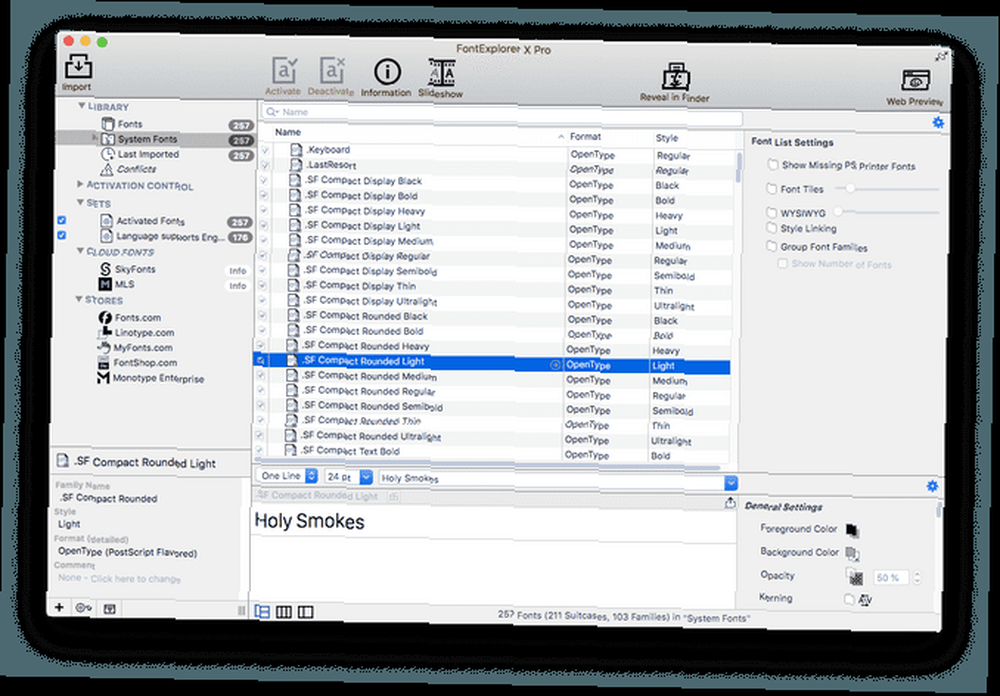This screenshot has height=696, width=1000.
Task: Toggle the Kerning checkbox
Action: click(x=849, y=599)
